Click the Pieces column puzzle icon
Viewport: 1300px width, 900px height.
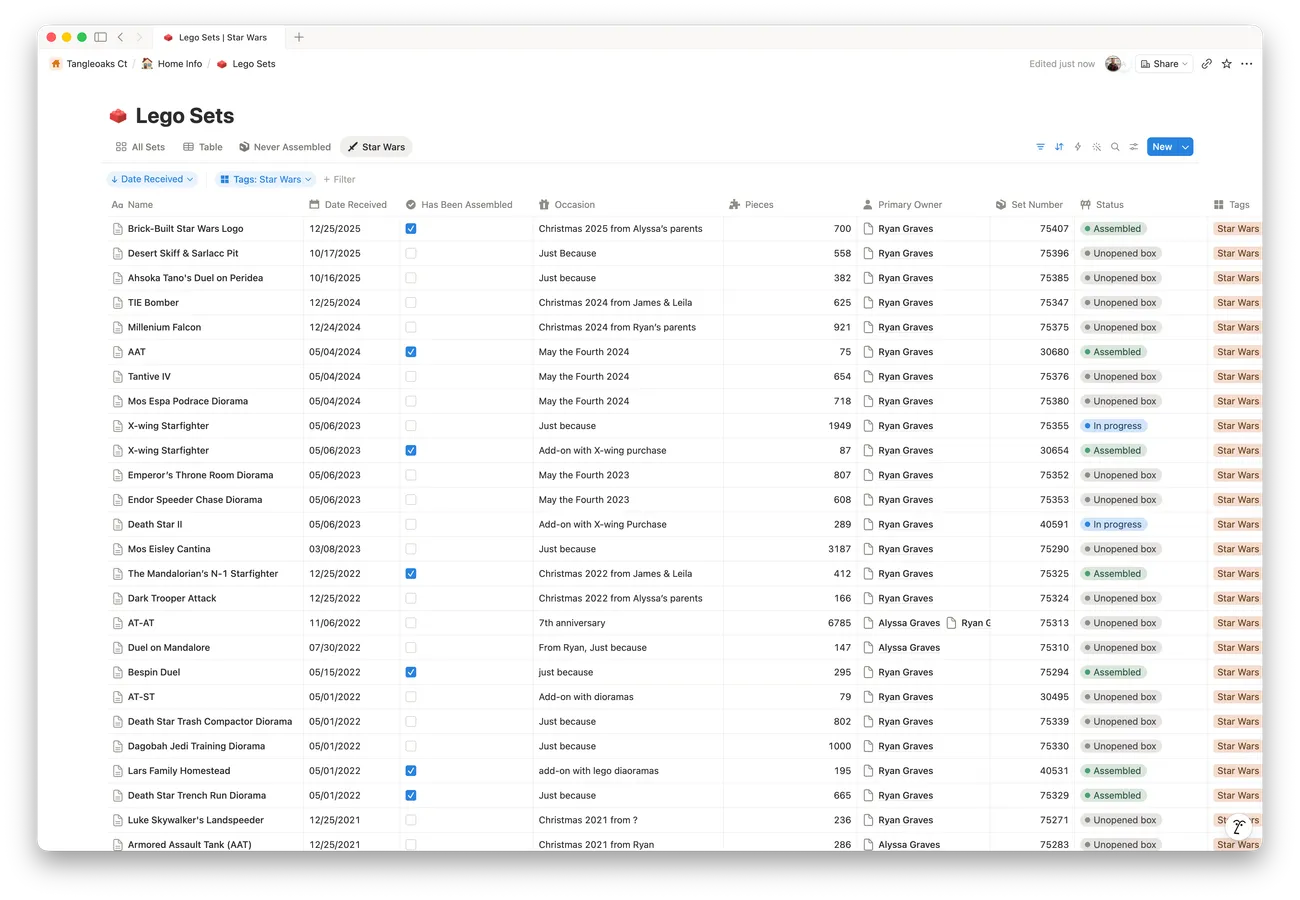point(735,204)
